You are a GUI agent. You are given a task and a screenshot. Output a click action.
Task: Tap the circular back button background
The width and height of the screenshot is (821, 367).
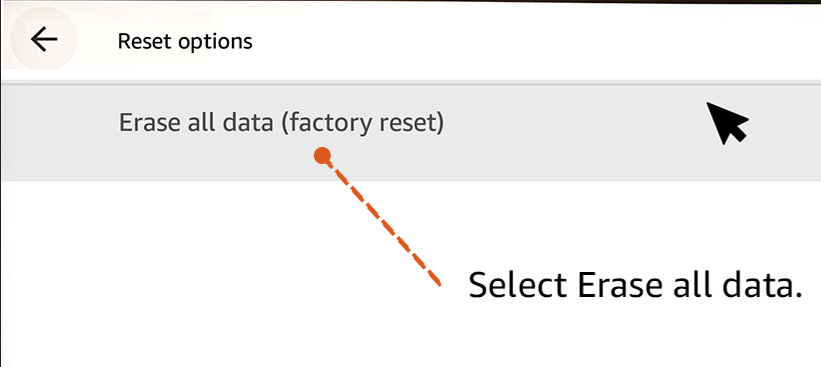click(44, 40)
